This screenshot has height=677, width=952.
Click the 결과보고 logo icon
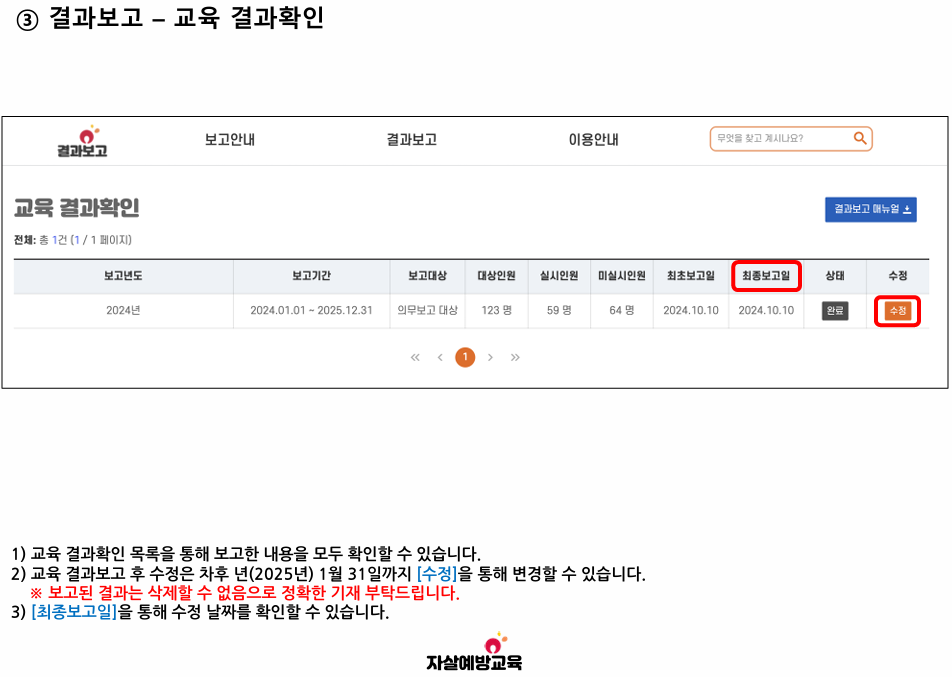(82, 141)
